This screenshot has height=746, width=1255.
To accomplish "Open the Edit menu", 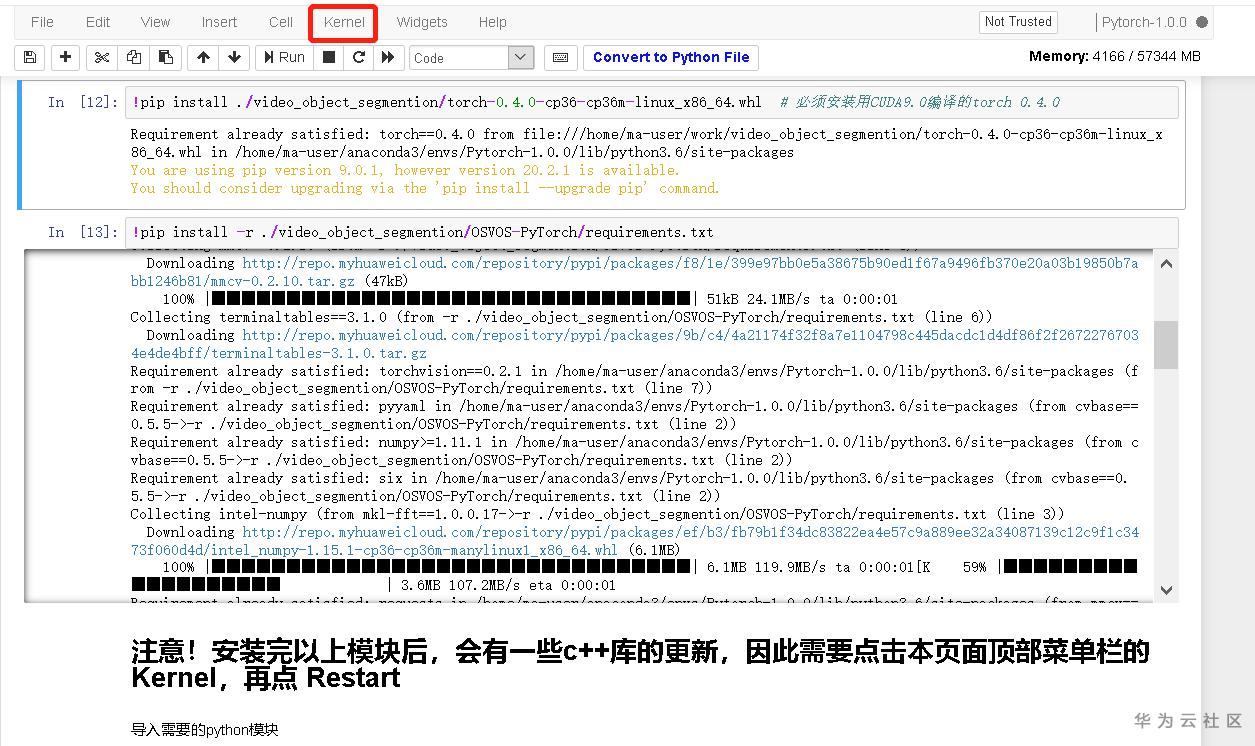I will click(98, 22).
